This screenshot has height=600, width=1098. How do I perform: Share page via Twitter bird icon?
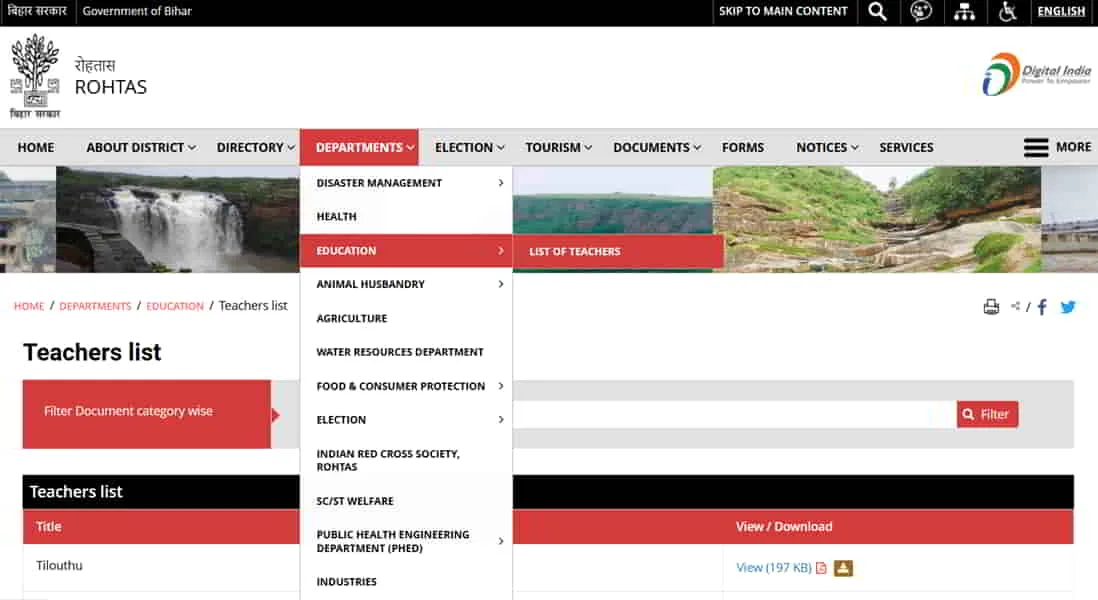pyautogui.click(x=1068, y=307)
